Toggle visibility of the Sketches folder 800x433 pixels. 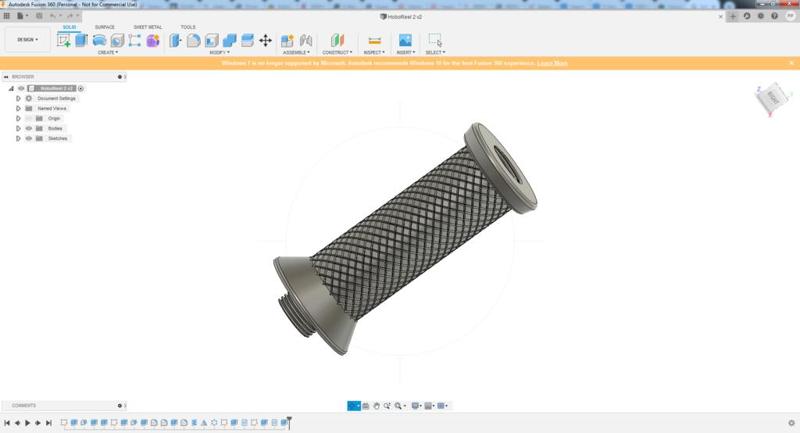pos(29,138)
